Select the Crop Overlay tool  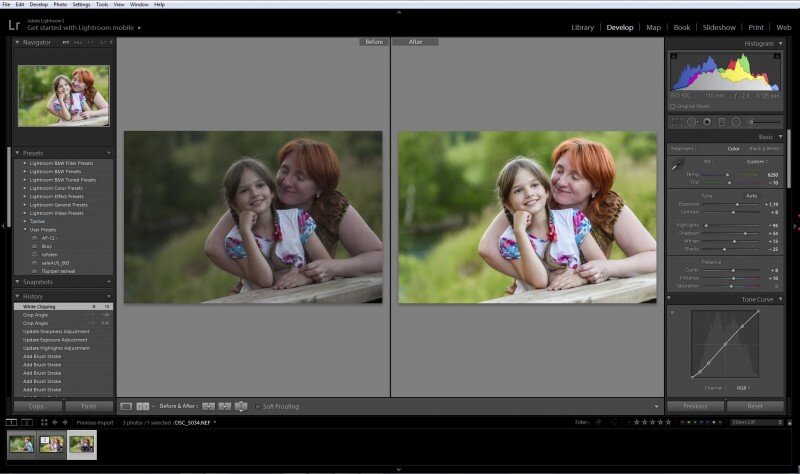point(677,122)
